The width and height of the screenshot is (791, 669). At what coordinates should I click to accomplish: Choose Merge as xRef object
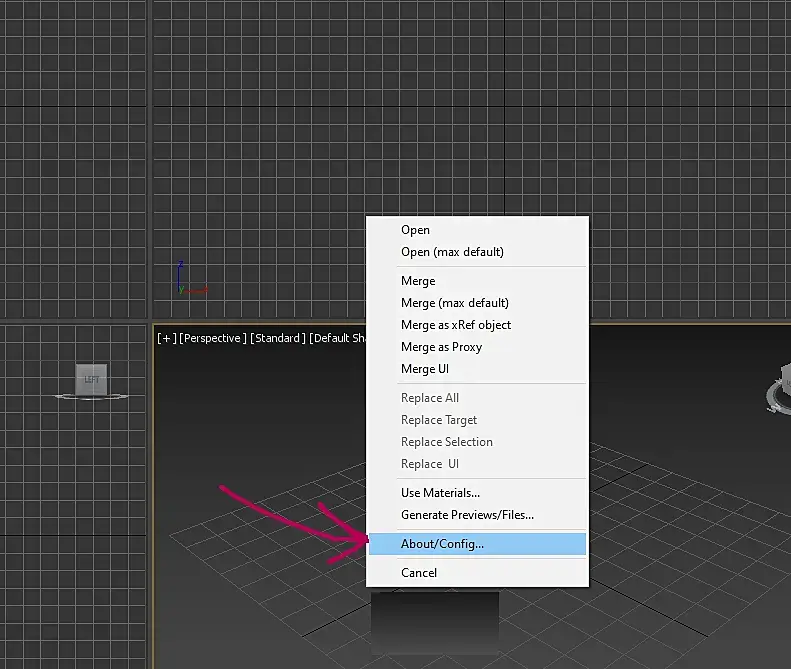[x=477, y=325]
